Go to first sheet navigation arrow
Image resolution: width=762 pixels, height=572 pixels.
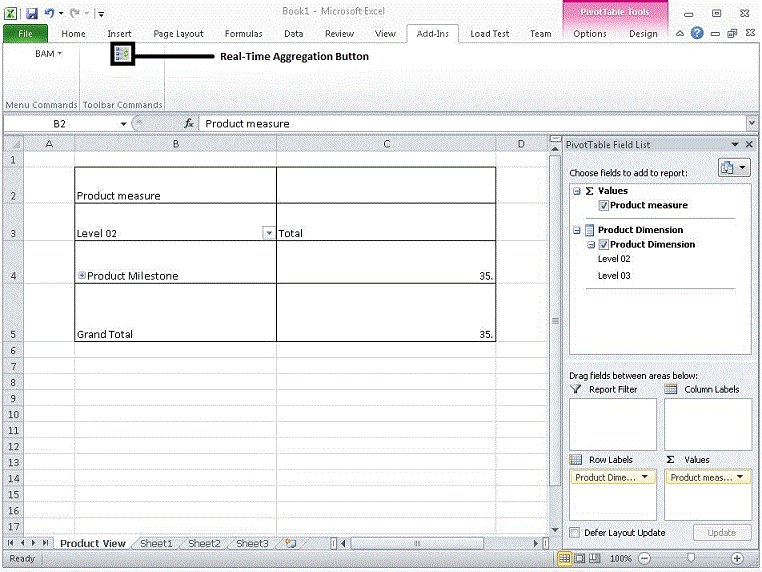click(11, 543)
